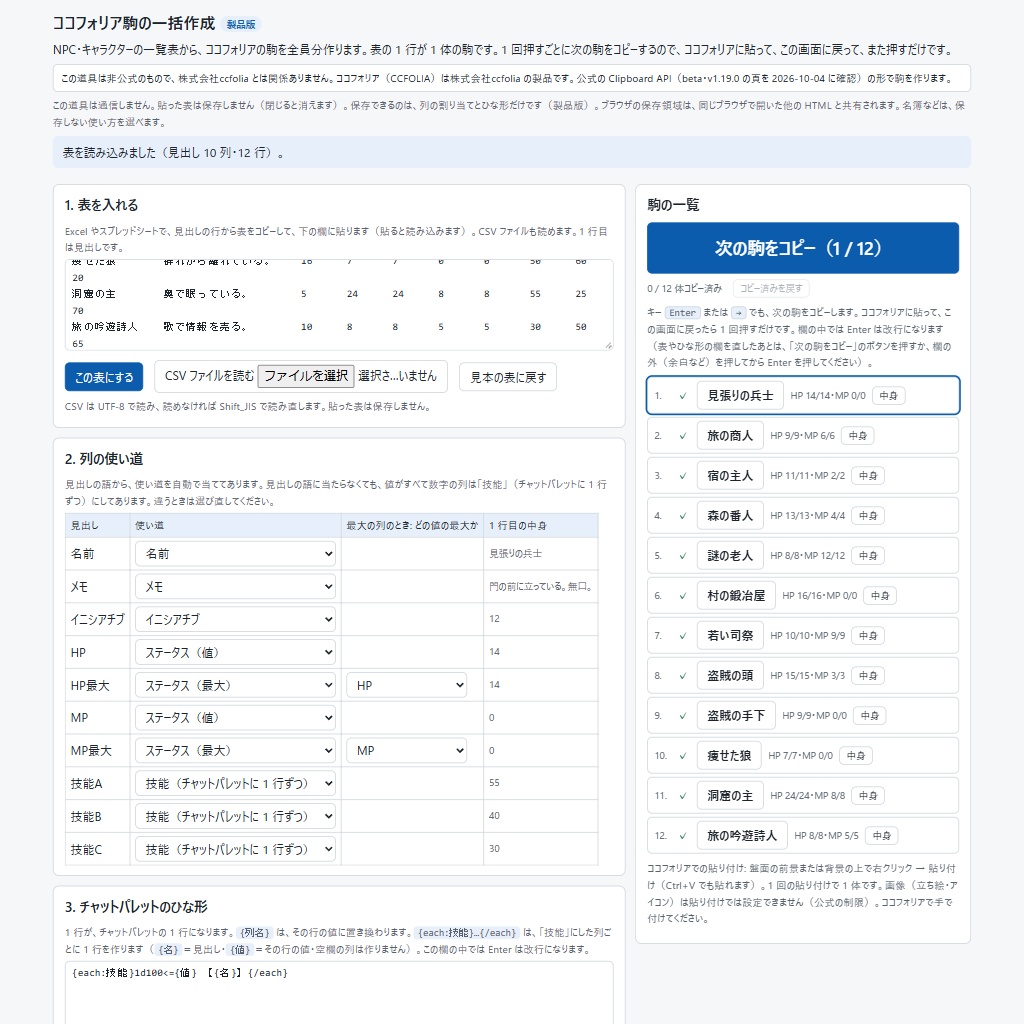Open the 中身 of 痩せた狼
This screenshot has height=1024, width=1024.
(x=856, y=756)
